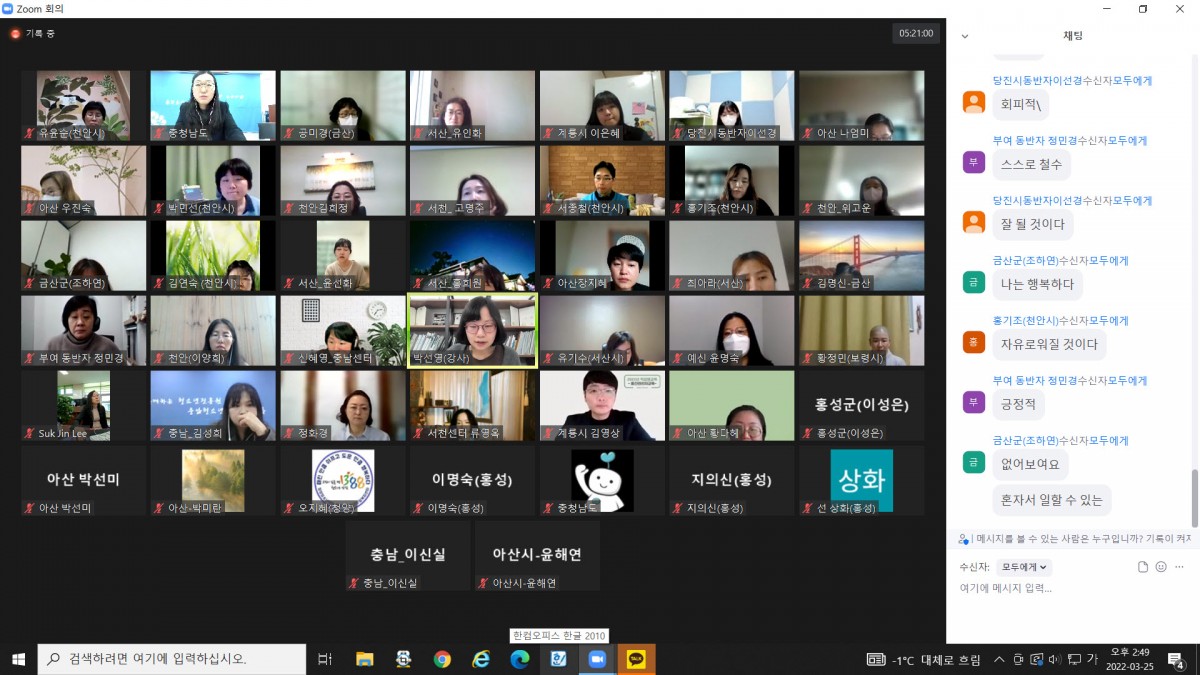The height and width of the screenshot is (675, 1200).
Task: Click the red recording indicator icon
Action: click(x=15, y=34)
